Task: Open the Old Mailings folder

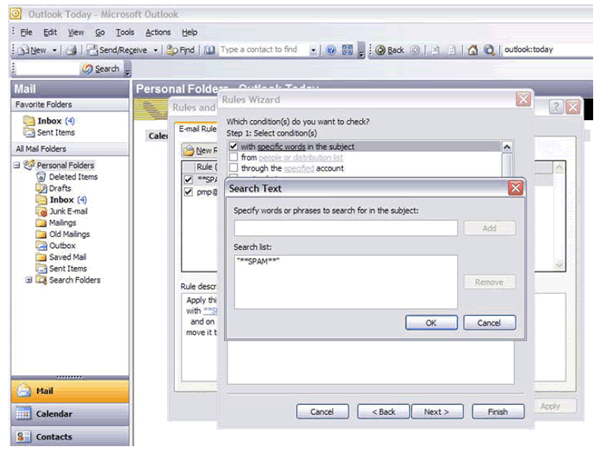Action: pos(63,234)
